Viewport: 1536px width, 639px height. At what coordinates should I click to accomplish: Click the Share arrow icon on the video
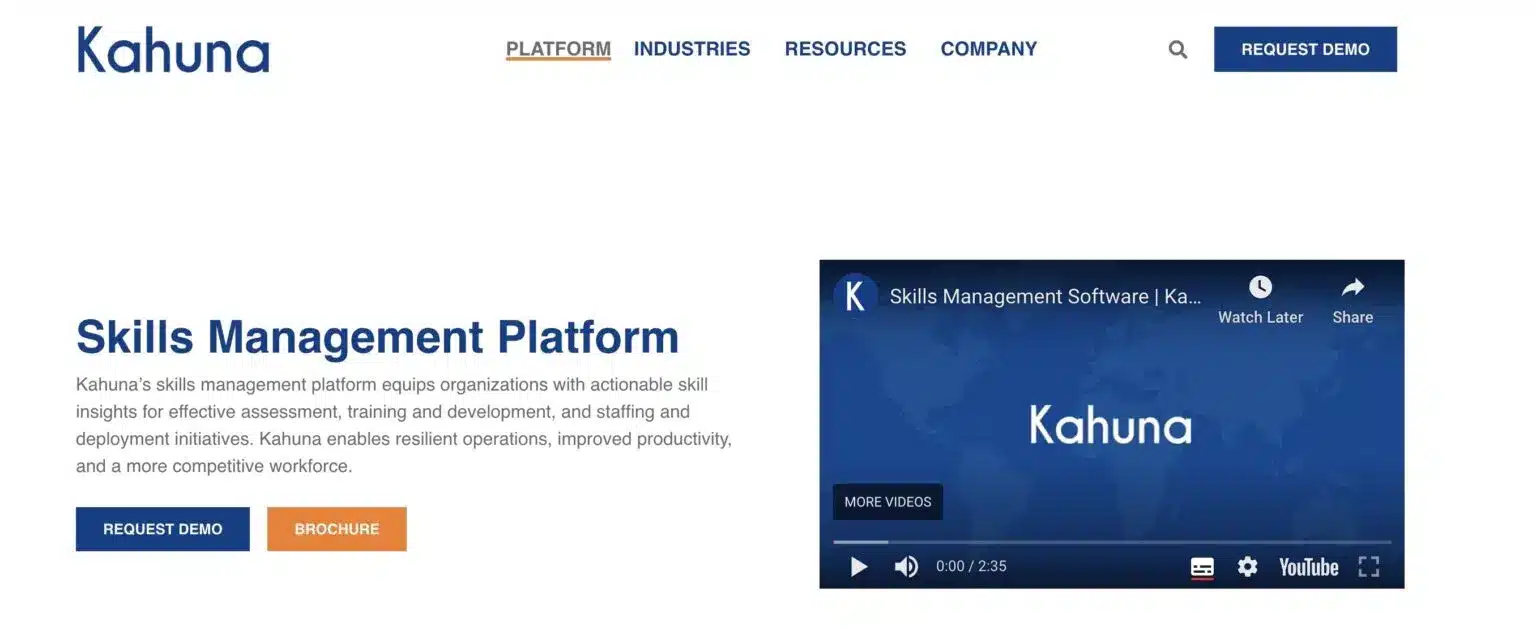pyautogui.click(x=1352, y=288)
